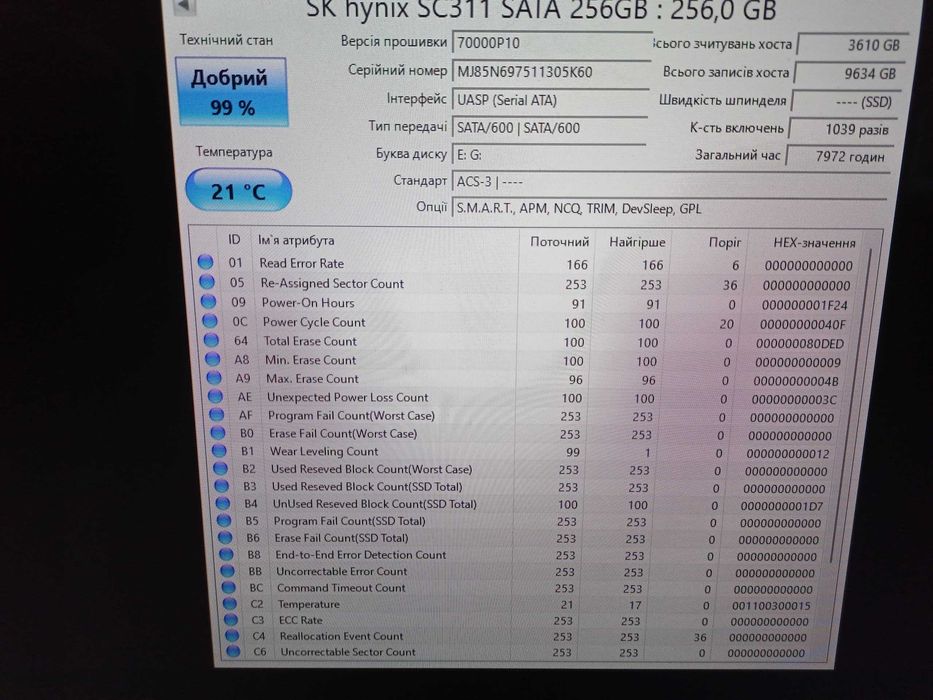The width and height of the screenshot is (933, 700).
Task: Click total host reads value 3610 GB
Action: pyautogui.click(x=851, y=45)
